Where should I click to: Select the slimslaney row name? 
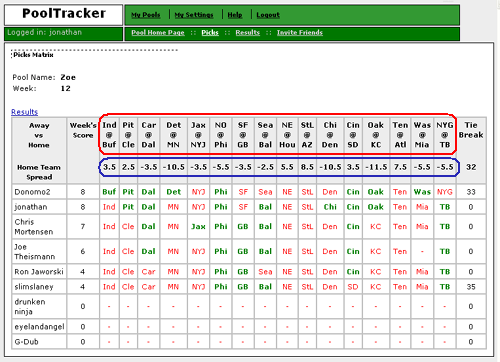pos(34,287)
